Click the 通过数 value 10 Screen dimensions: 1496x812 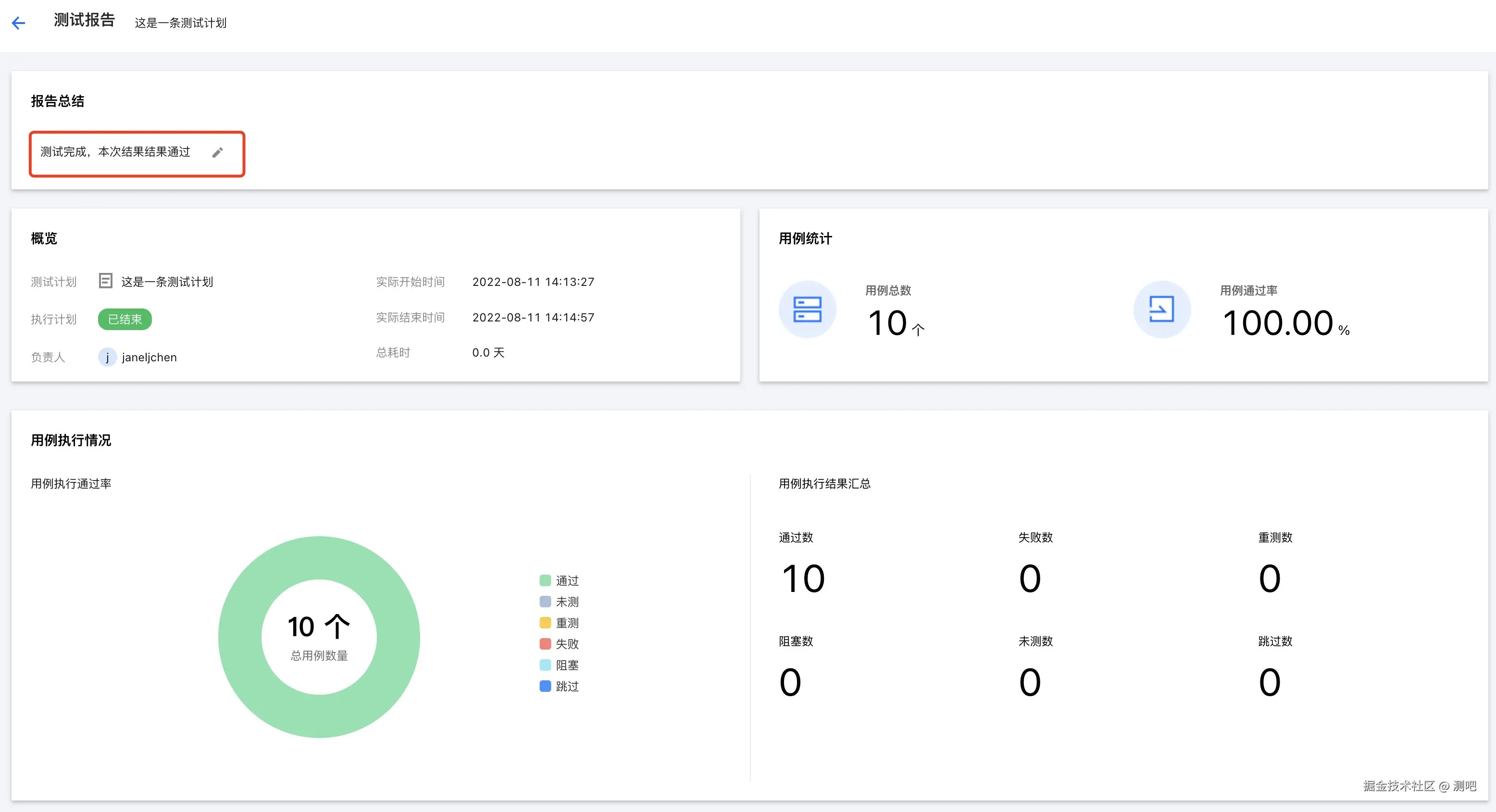pos(803,578)
